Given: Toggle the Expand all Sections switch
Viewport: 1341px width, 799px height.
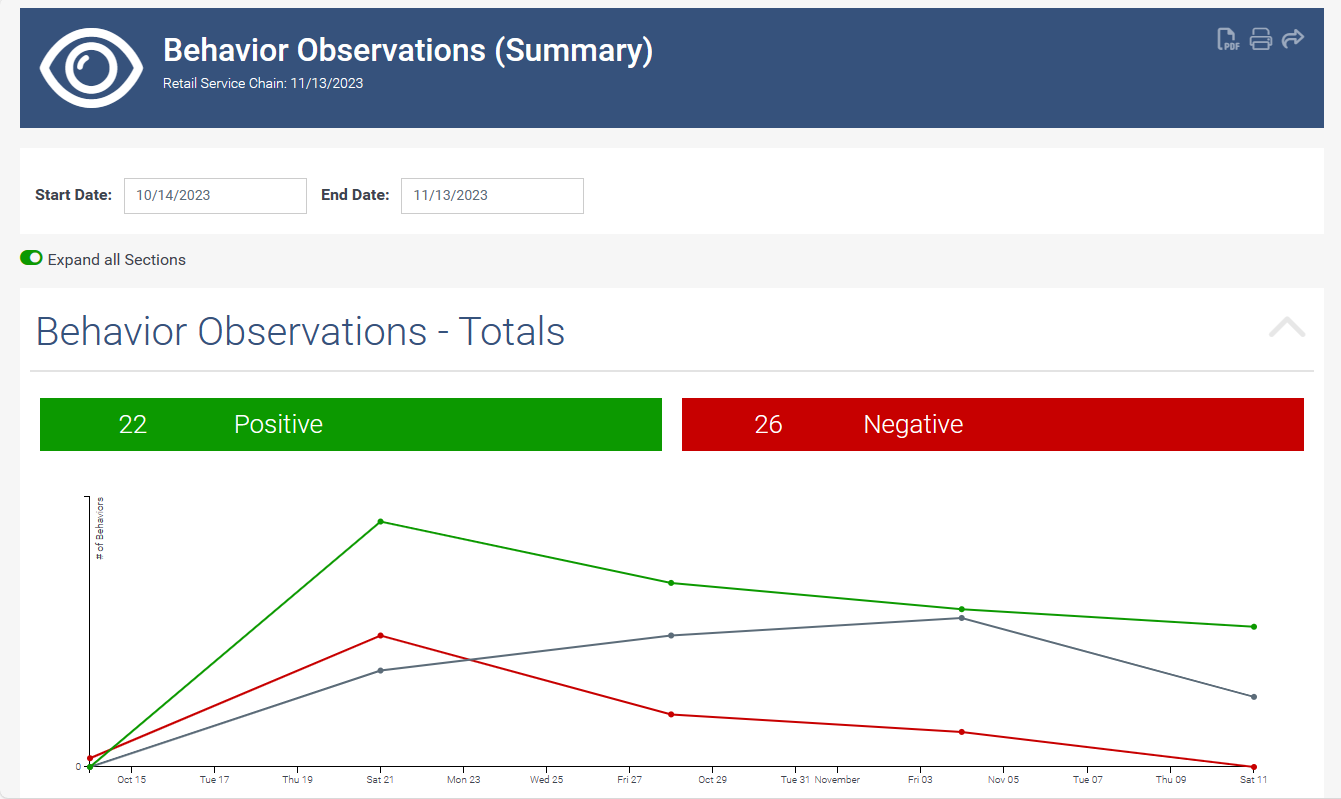Looking at the screenshot, I should (x=31, y=258).
